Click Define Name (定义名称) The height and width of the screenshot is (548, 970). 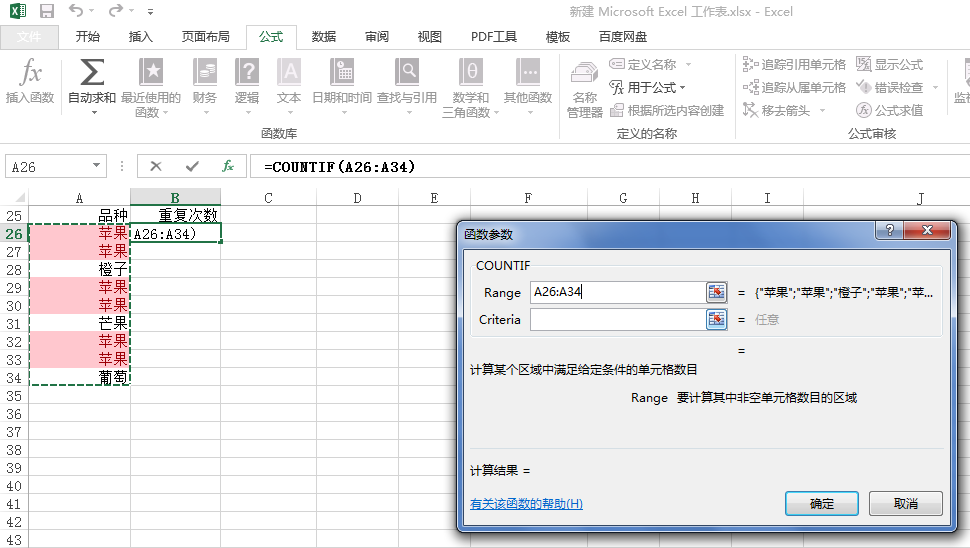643,64
